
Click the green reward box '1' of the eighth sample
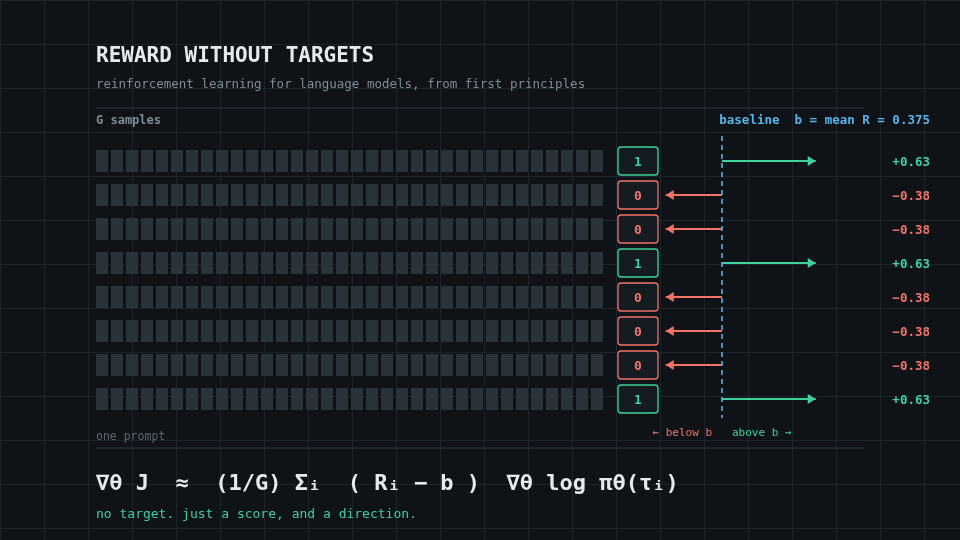point(638,399)
